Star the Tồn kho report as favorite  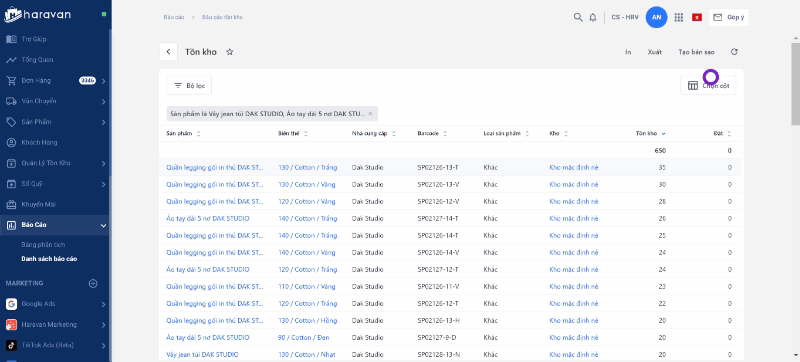(x=230, y=52)
